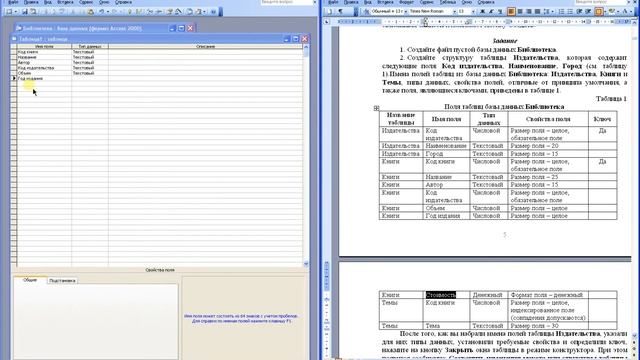Click the tab stop selector left of Word ruler

click(327, 22)
